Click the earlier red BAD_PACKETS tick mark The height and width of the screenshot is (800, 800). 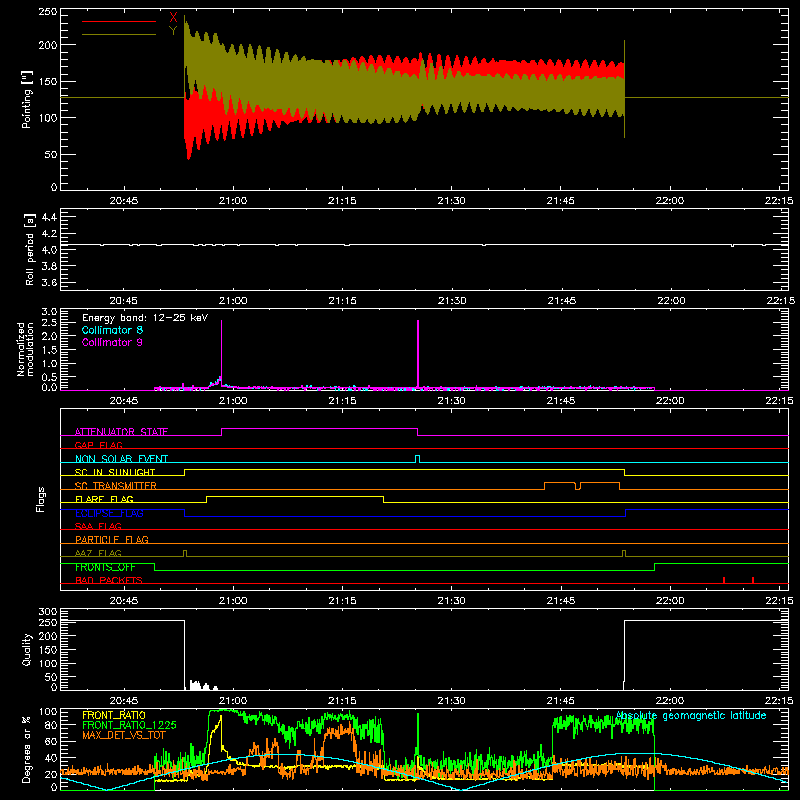[724, 580]
